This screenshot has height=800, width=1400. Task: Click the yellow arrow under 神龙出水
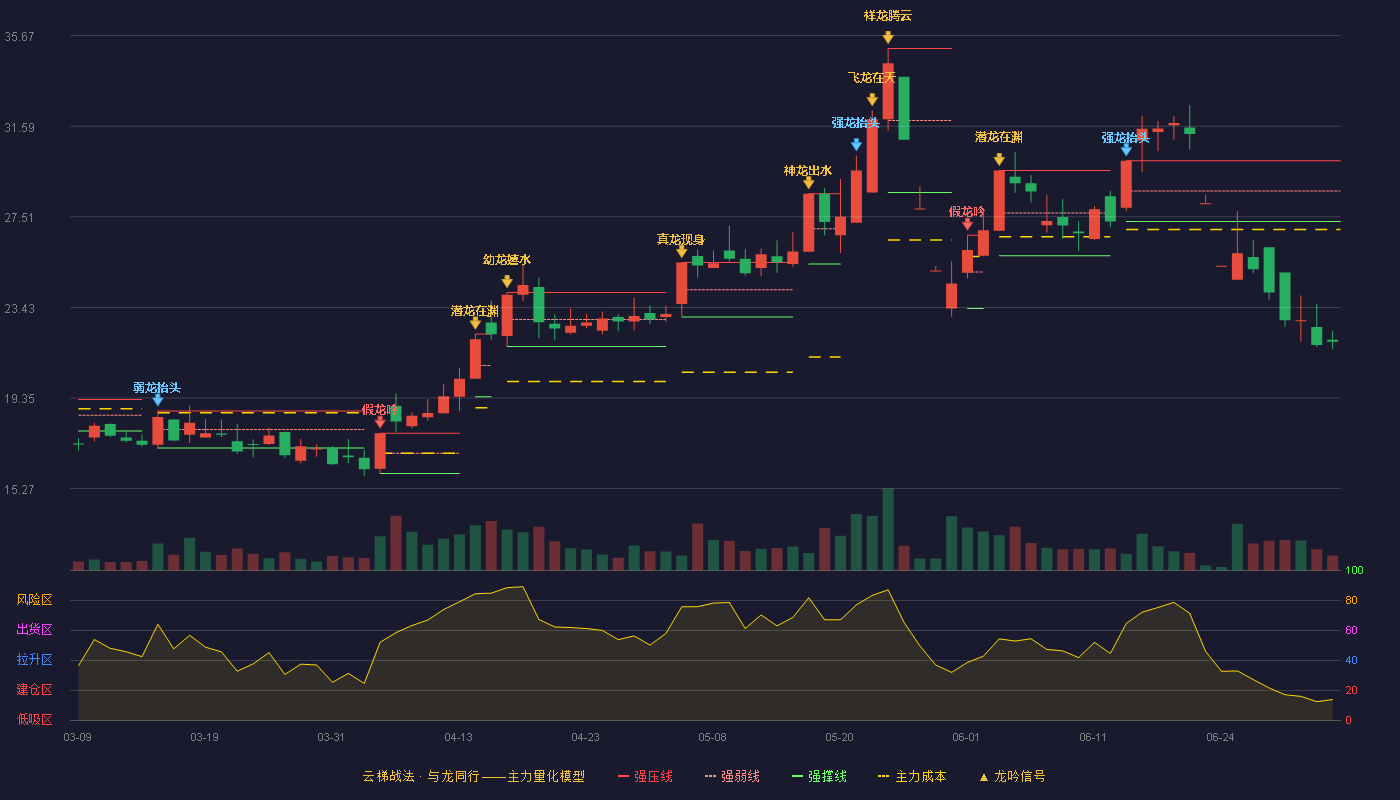pyautogui.click(x=808, y=183)
